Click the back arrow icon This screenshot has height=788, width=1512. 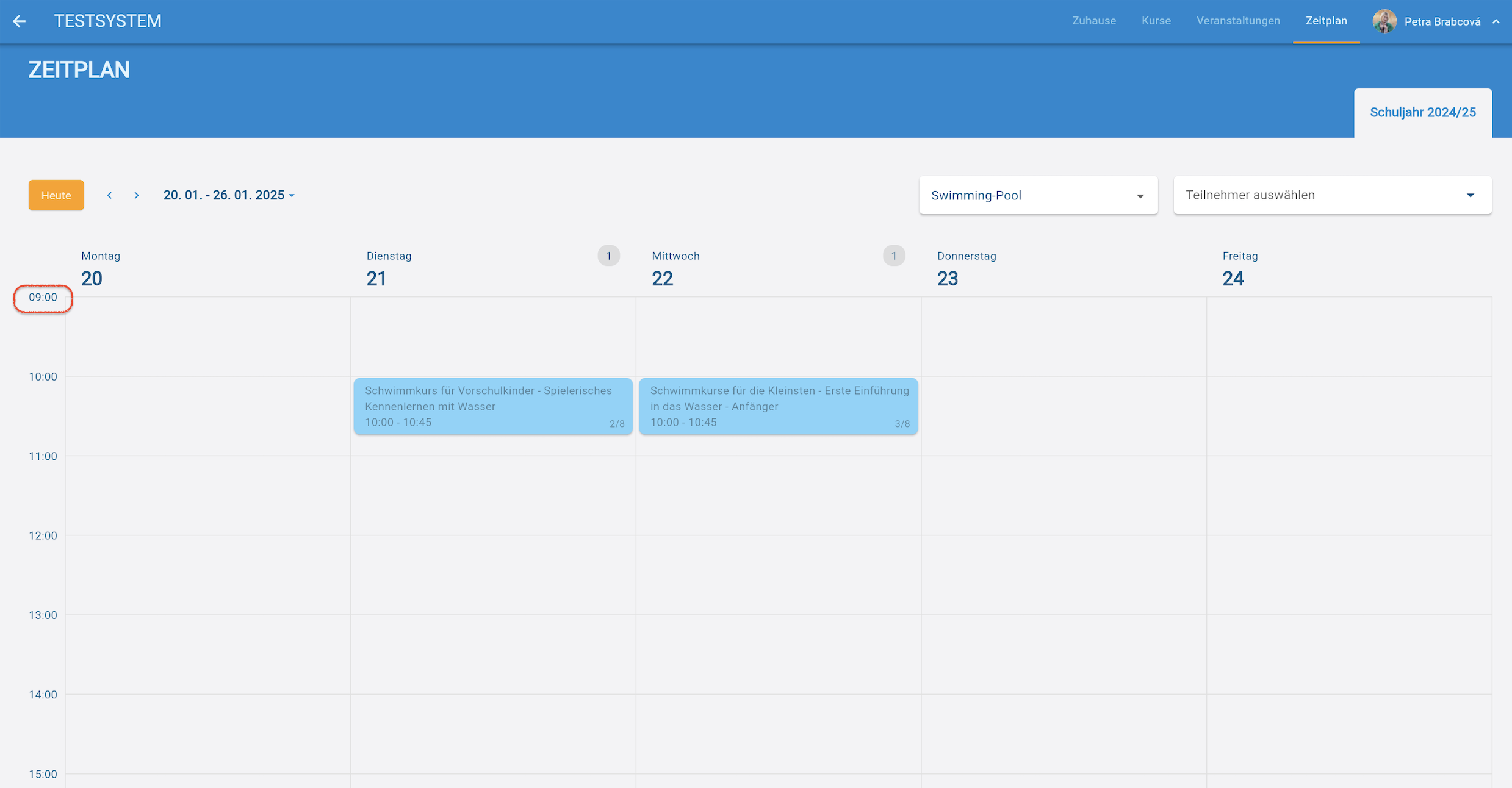tap(20, 21)
